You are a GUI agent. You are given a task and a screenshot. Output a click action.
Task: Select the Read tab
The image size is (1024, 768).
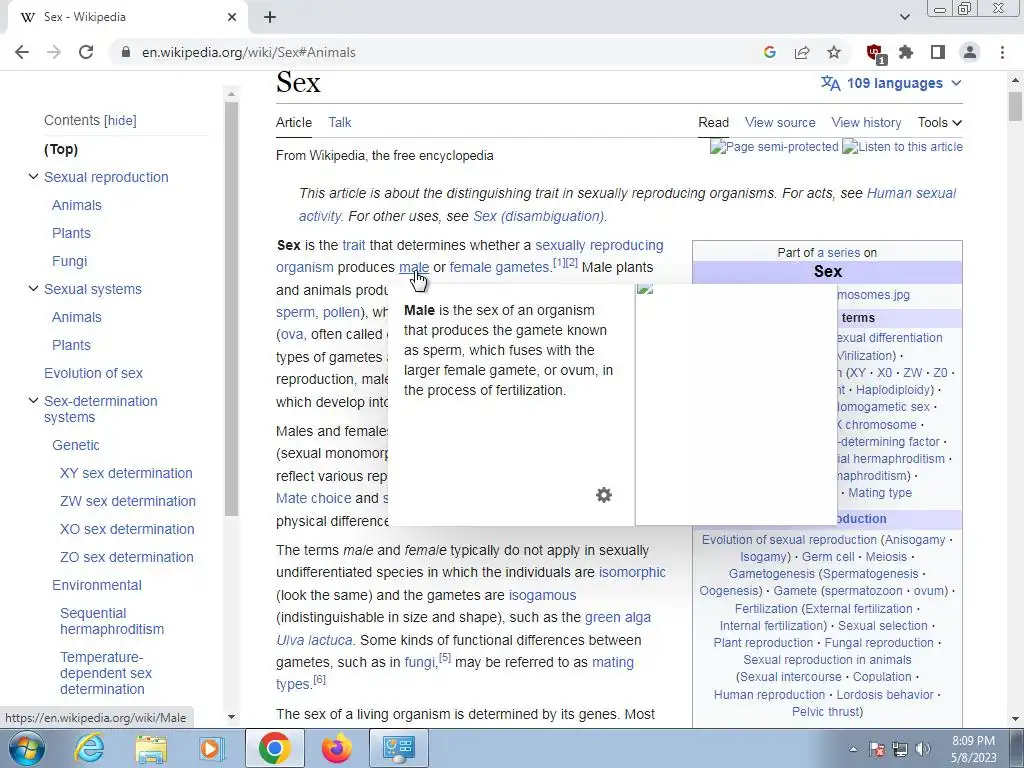click(713, 123)
